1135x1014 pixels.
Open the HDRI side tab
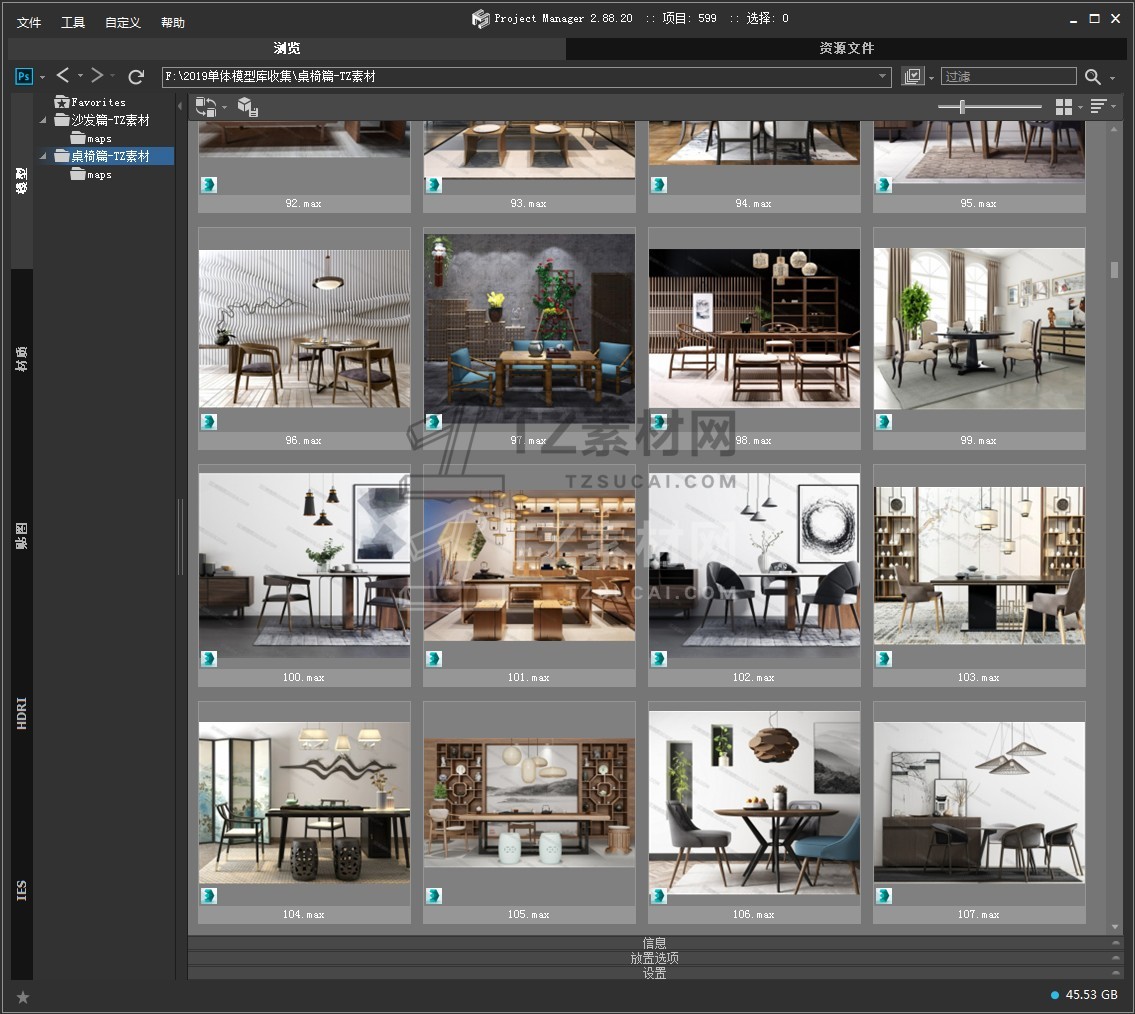(x=22, y=713)
